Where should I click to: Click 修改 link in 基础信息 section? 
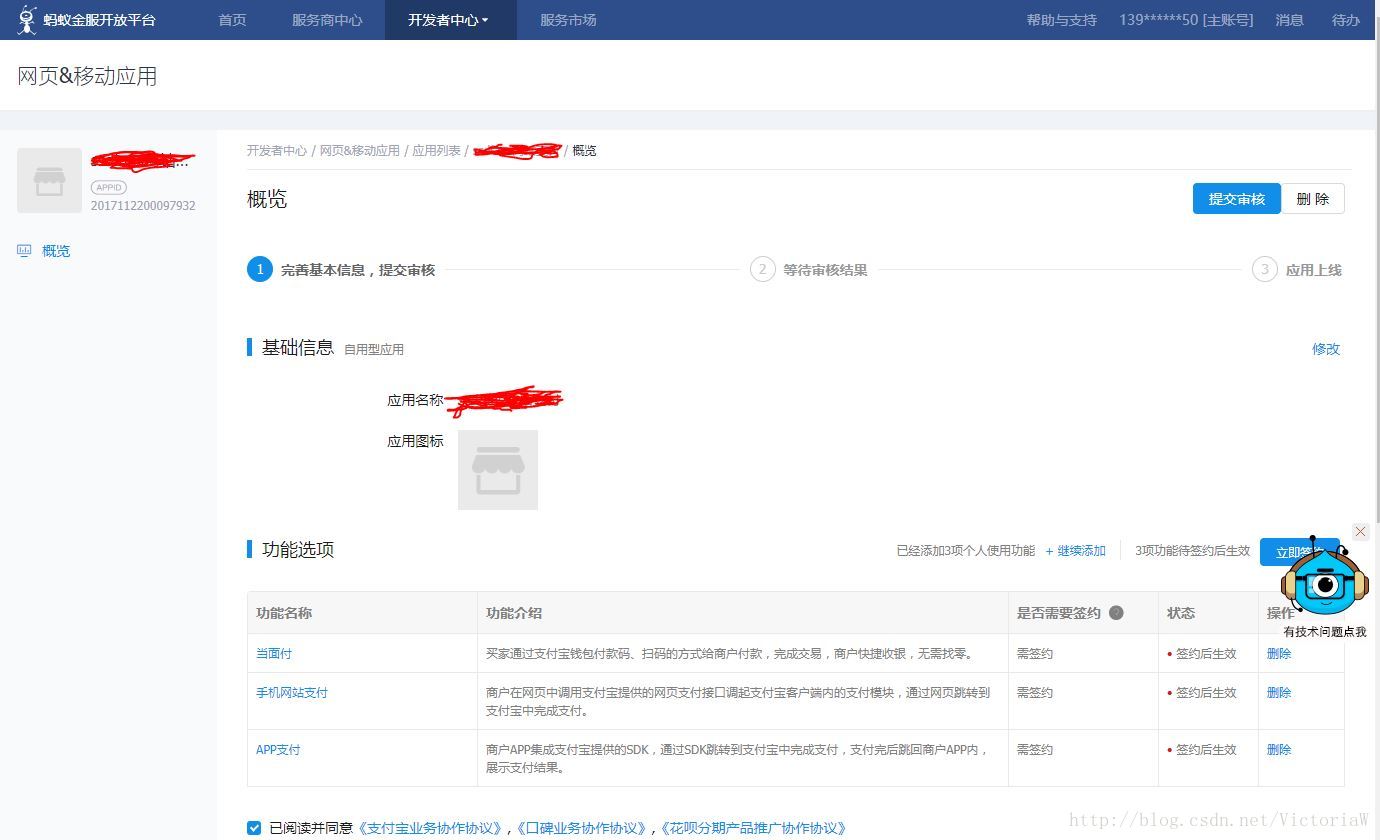pos(1326,349)
